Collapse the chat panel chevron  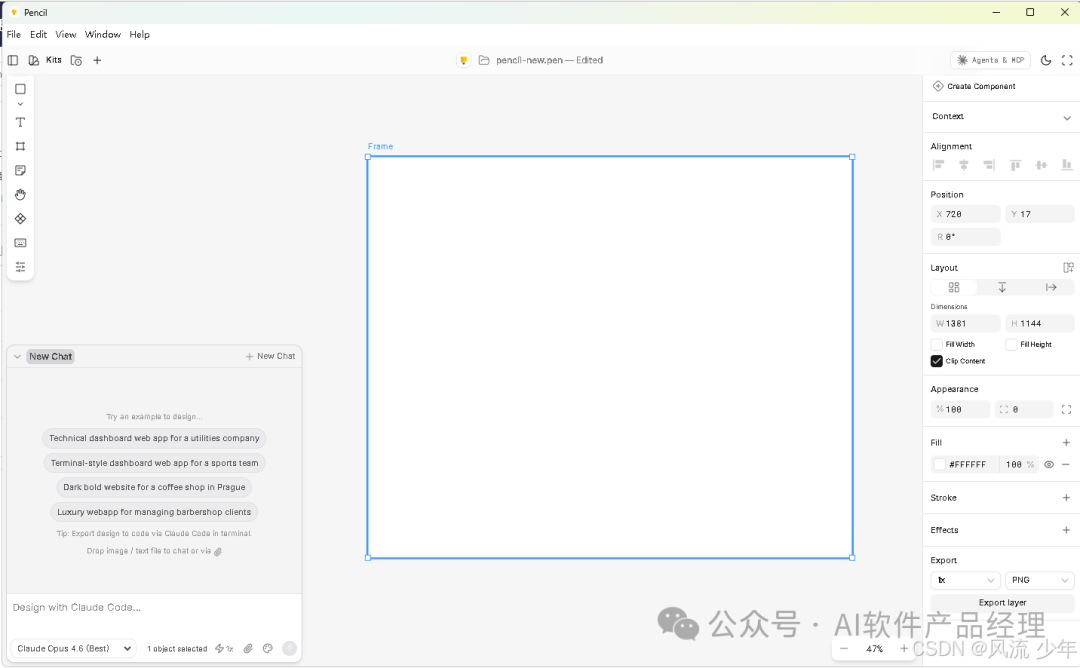(x=17, y=357)
